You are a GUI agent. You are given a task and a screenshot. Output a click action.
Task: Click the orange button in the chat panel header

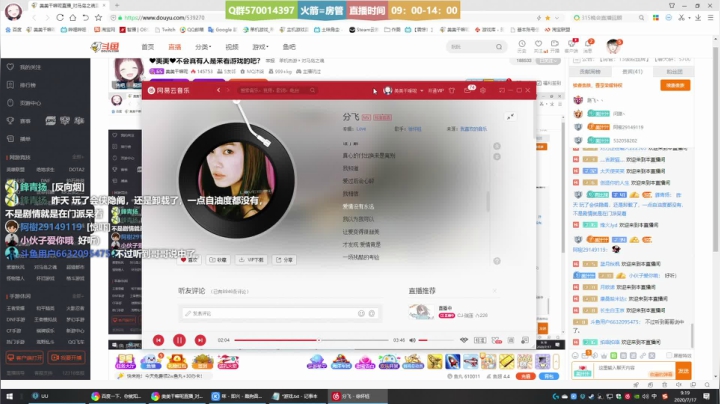pyautogui.click(x=675, y=85)
